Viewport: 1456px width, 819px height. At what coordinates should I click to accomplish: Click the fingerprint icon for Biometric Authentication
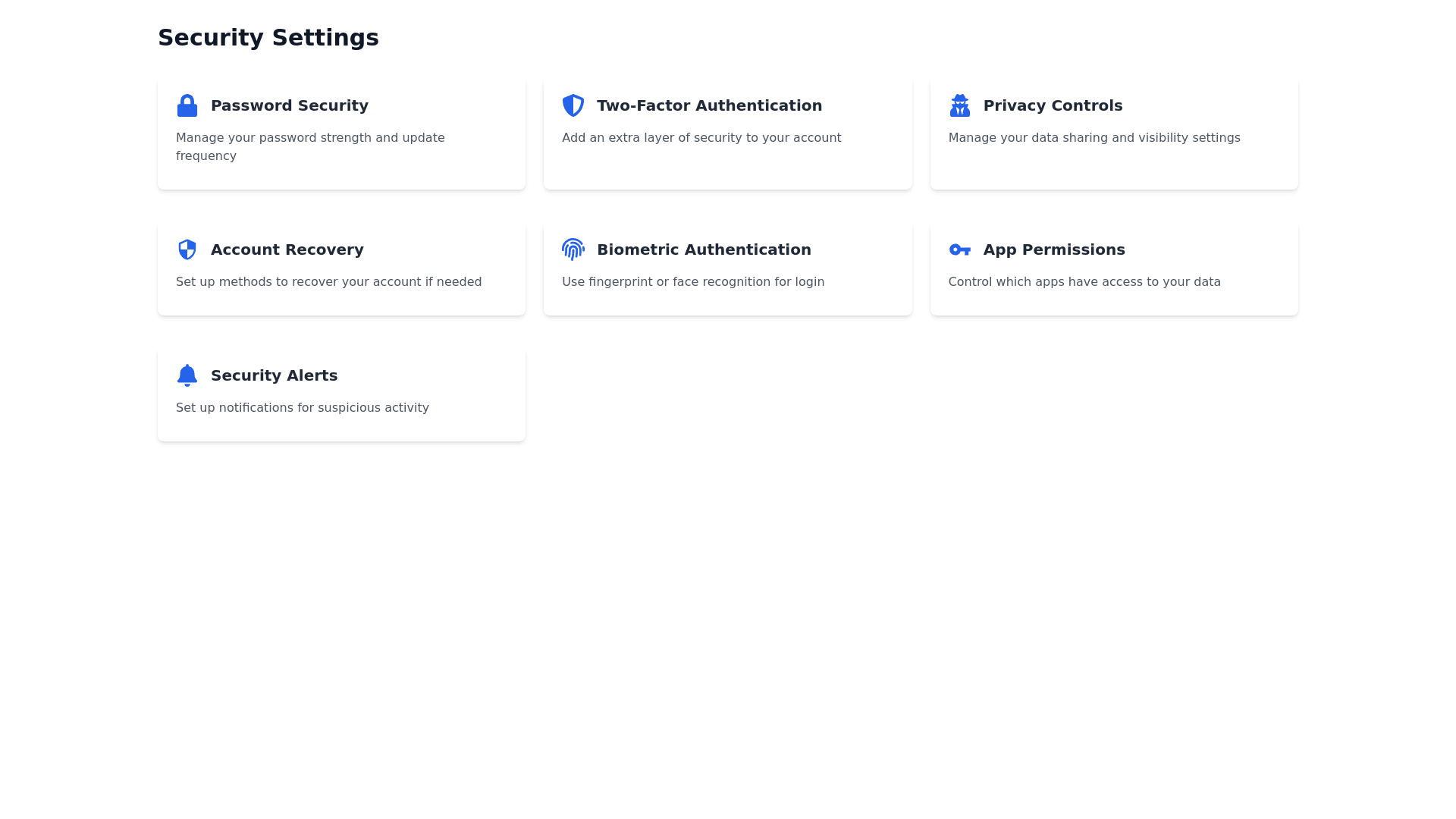(x=573, y=249)
